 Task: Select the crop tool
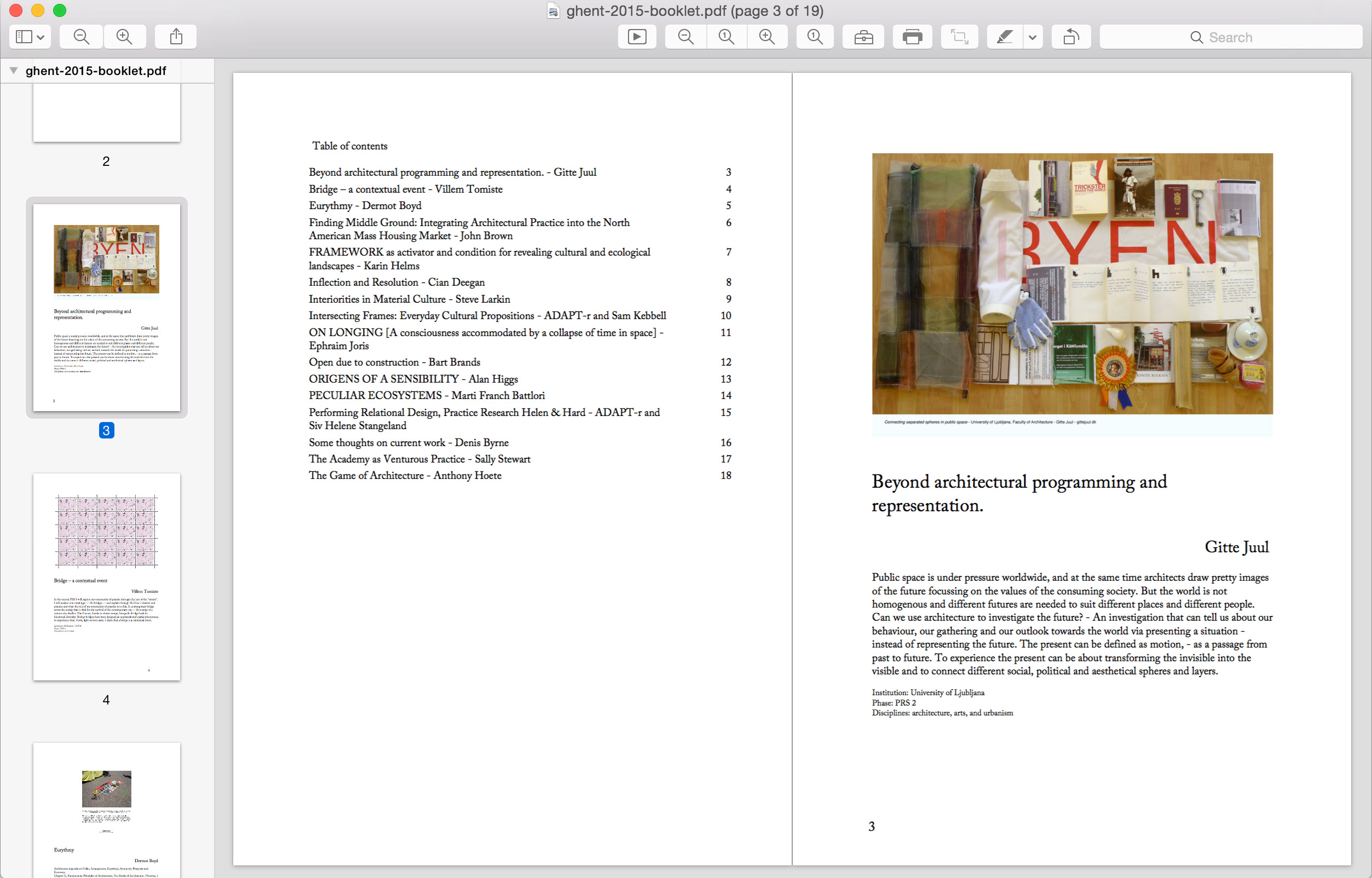[x=959, y=37]
